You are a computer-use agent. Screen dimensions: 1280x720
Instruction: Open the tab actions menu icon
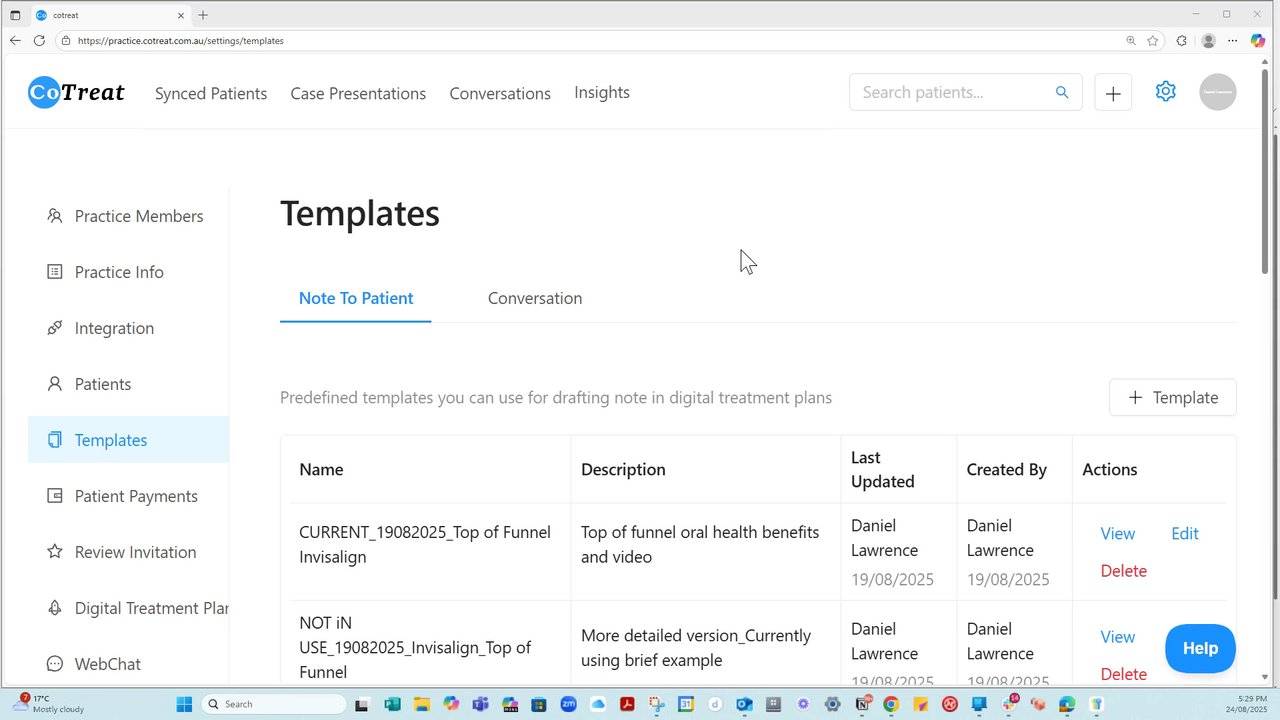[15, 15]
